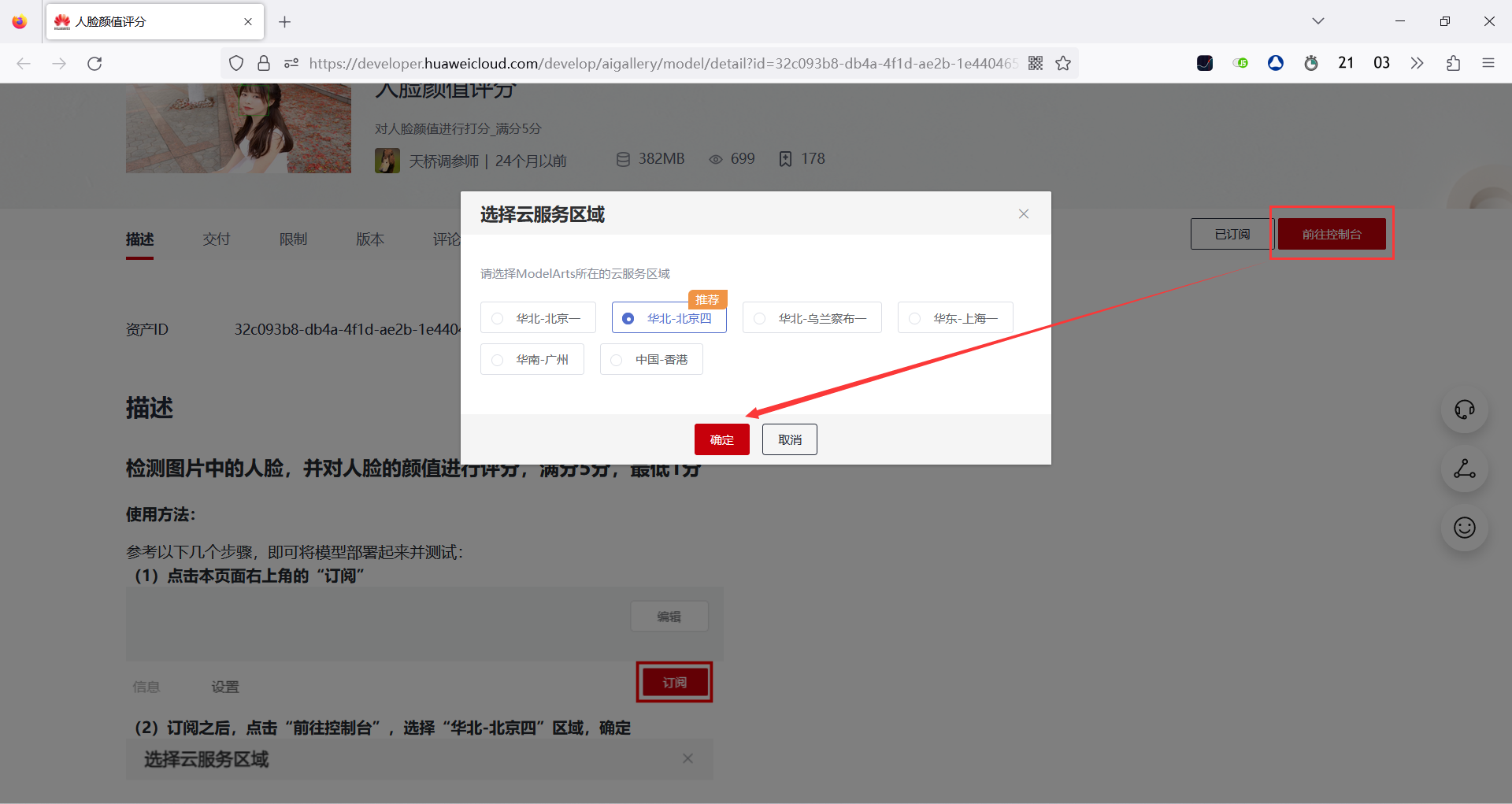The image size is (1512, 804).
Task: Open the Firefox hamburger menu
Action: 1488,63
